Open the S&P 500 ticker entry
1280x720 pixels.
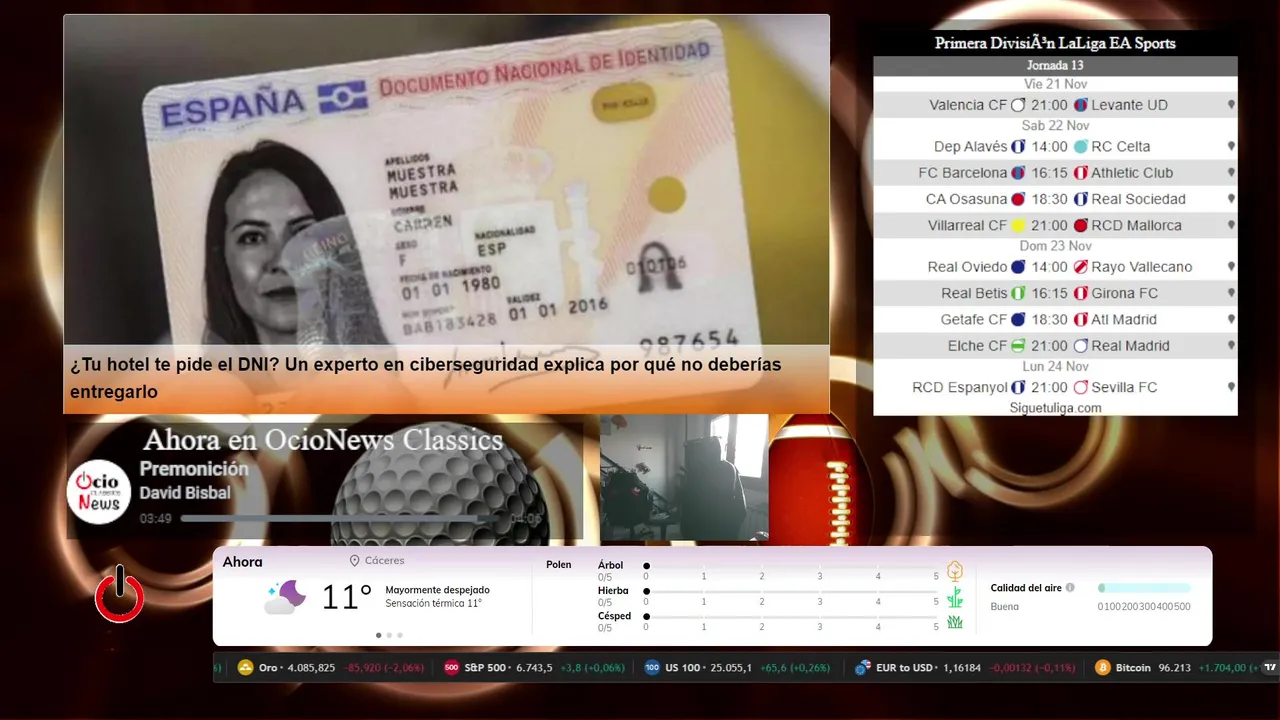(x=533, y=668)
